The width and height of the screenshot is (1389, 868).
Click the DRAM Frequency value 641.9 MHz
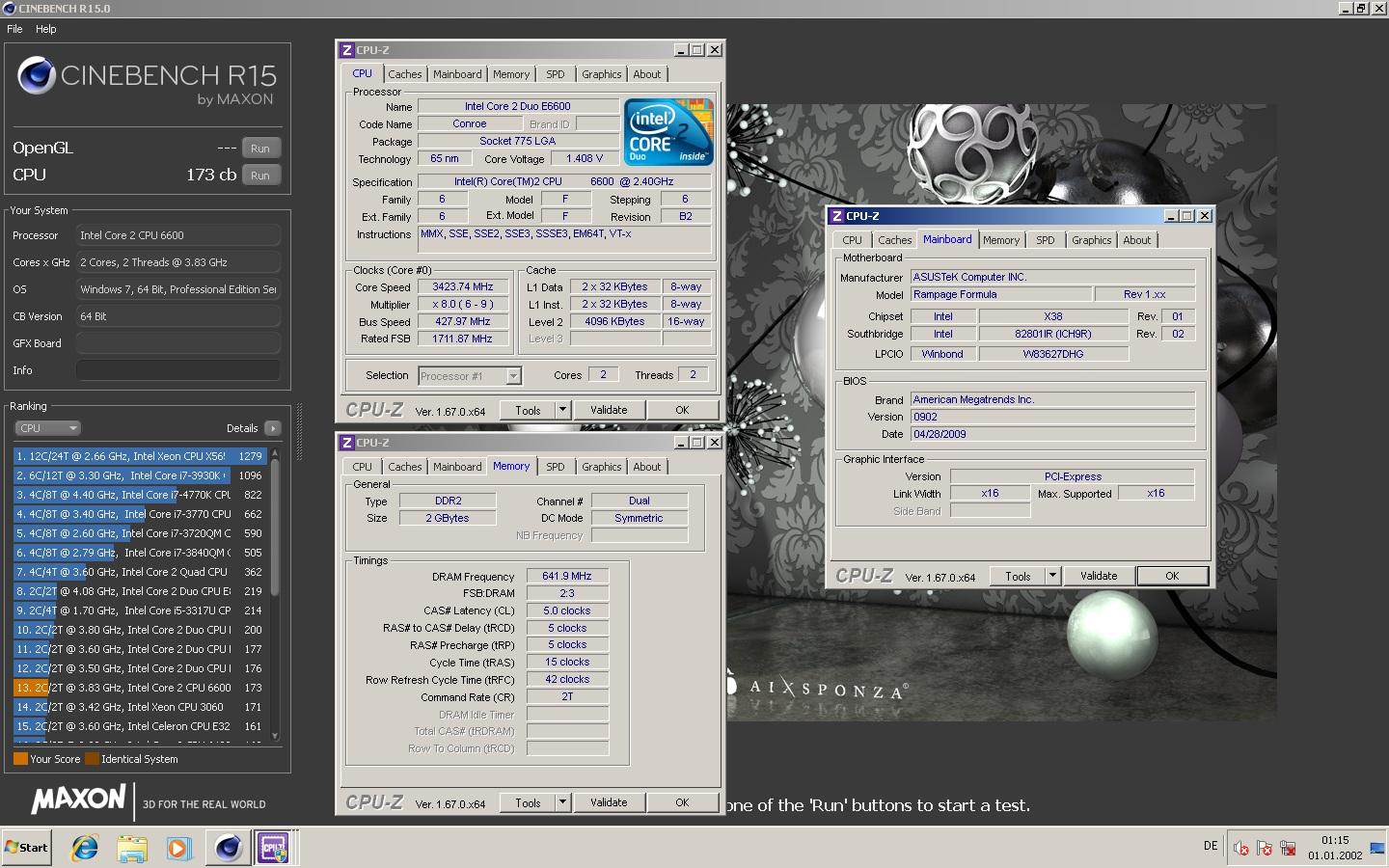tap(567, 576)
